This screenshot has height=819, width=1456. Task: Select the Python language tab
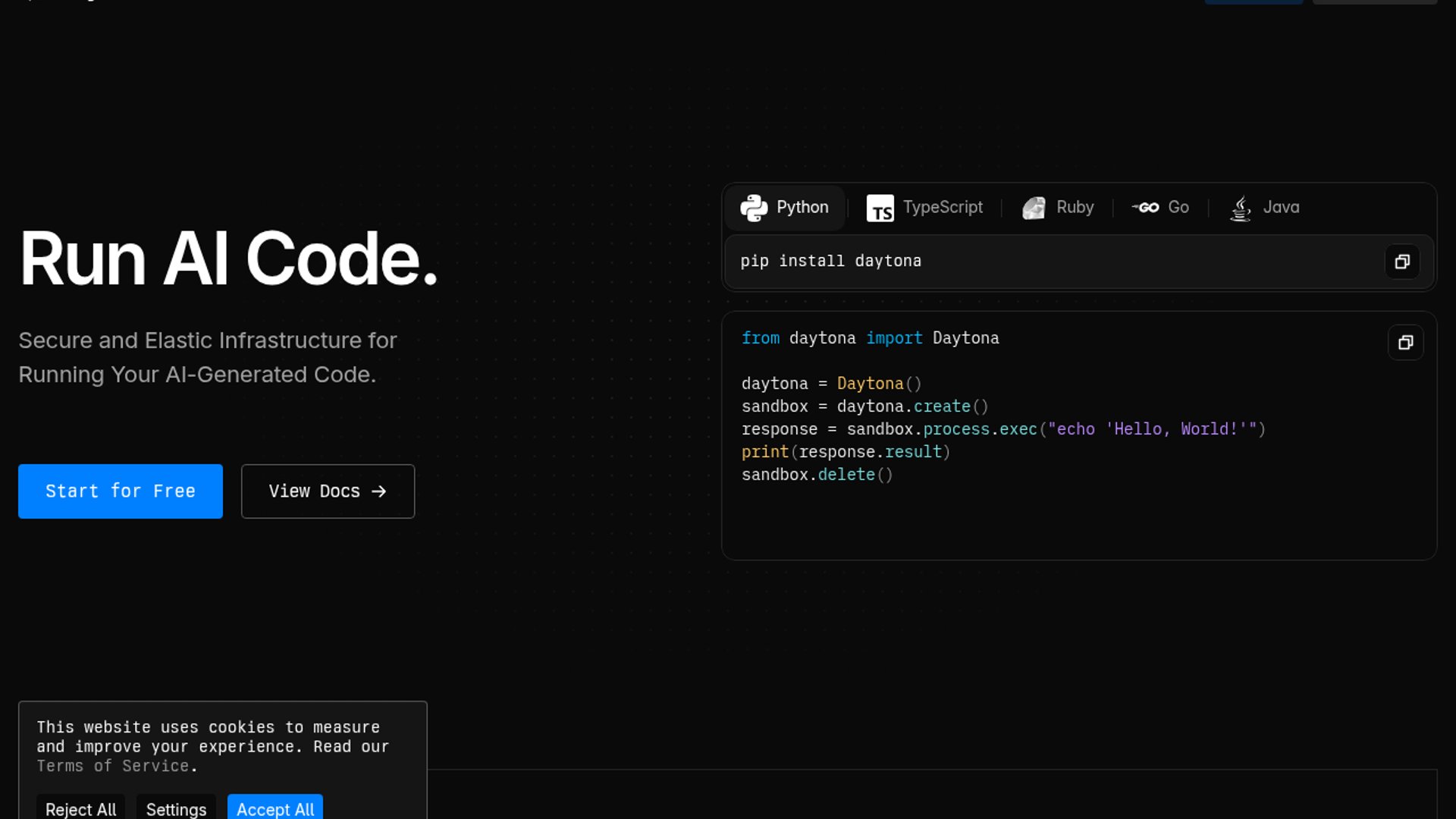785,208
